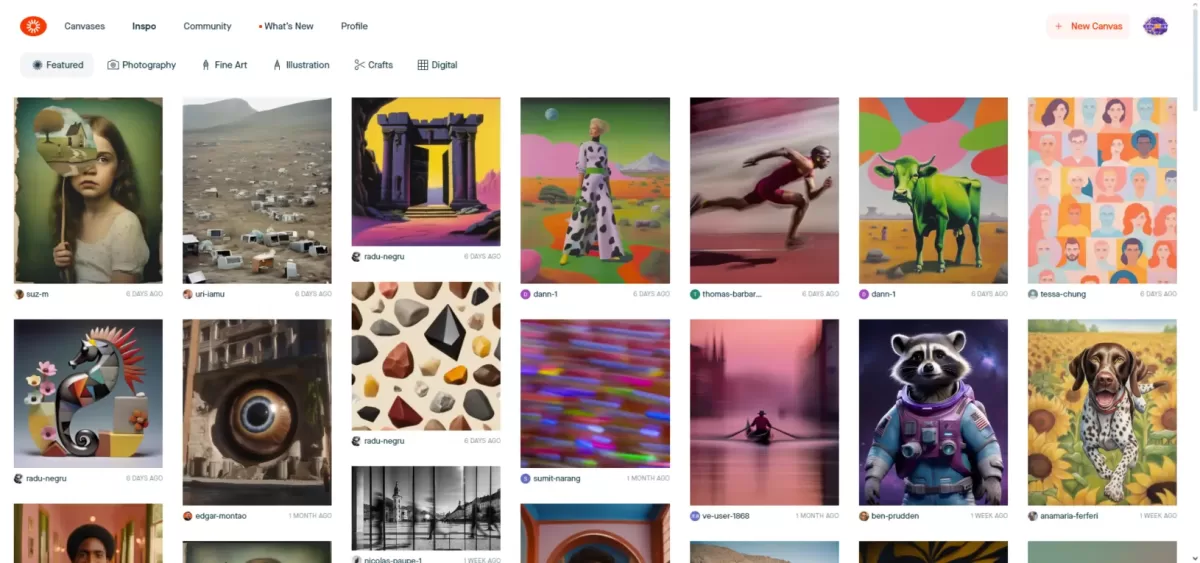Viewport: 1200px width, 563px height.
Task: Visit uri-iamu's profile
Action: point(210,294)
